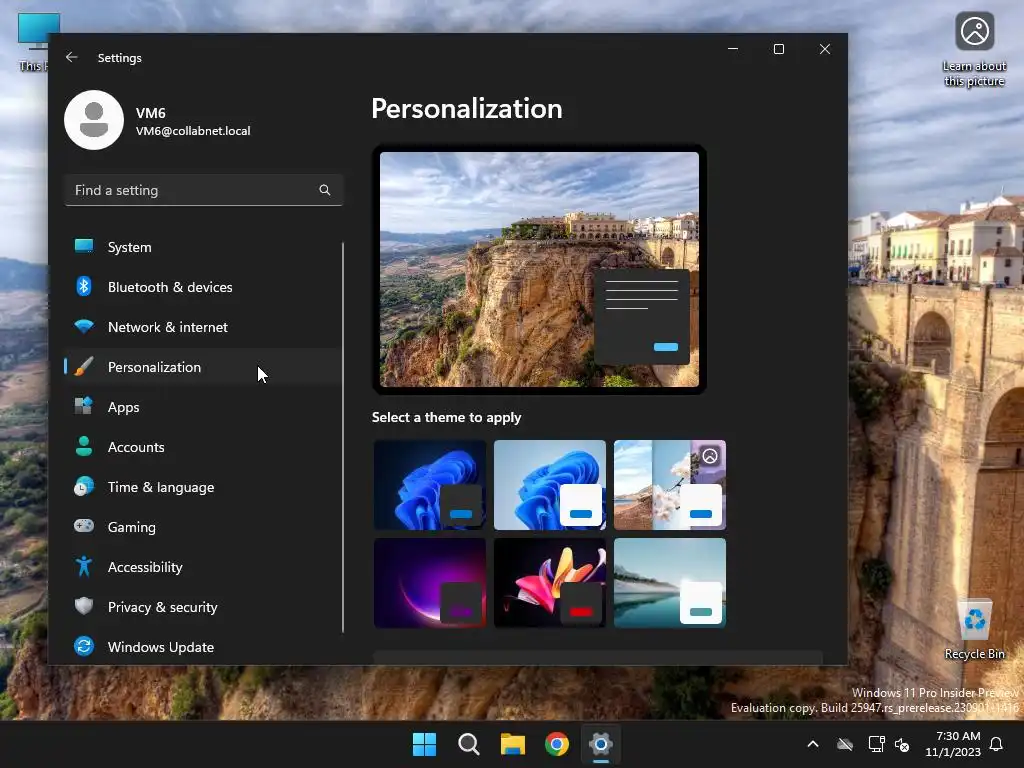1024x768 pixels.
Task: Open the notification bell
Action: click(x=996, y=744)
